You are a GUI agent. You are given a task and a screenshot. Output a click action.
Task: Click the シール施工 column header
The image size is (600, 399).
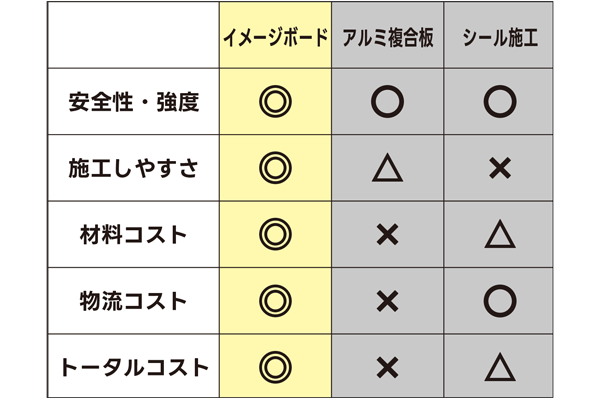[x=500, y=37]
